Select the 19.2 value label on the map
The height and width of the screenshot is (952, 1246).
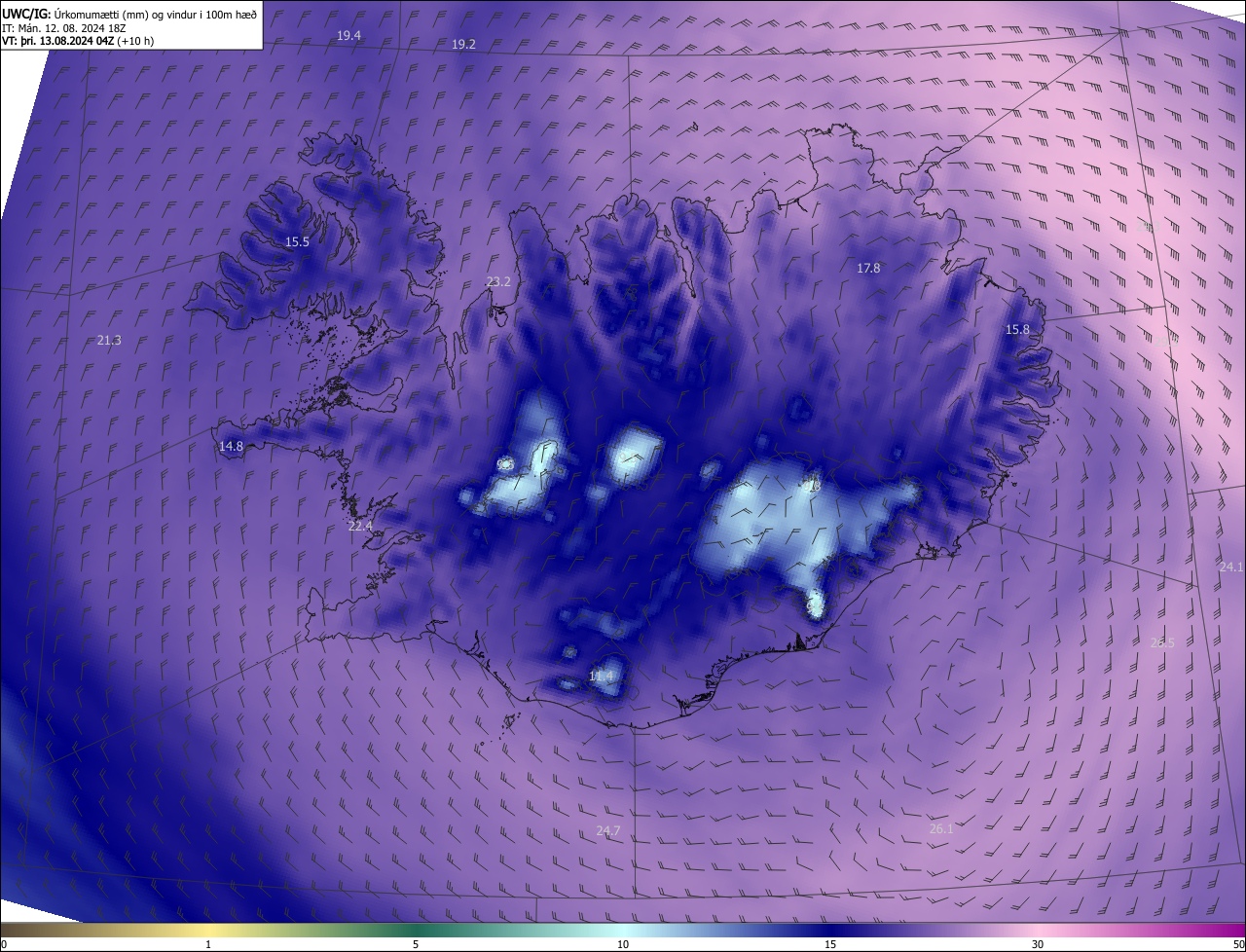tap(463, 44)
